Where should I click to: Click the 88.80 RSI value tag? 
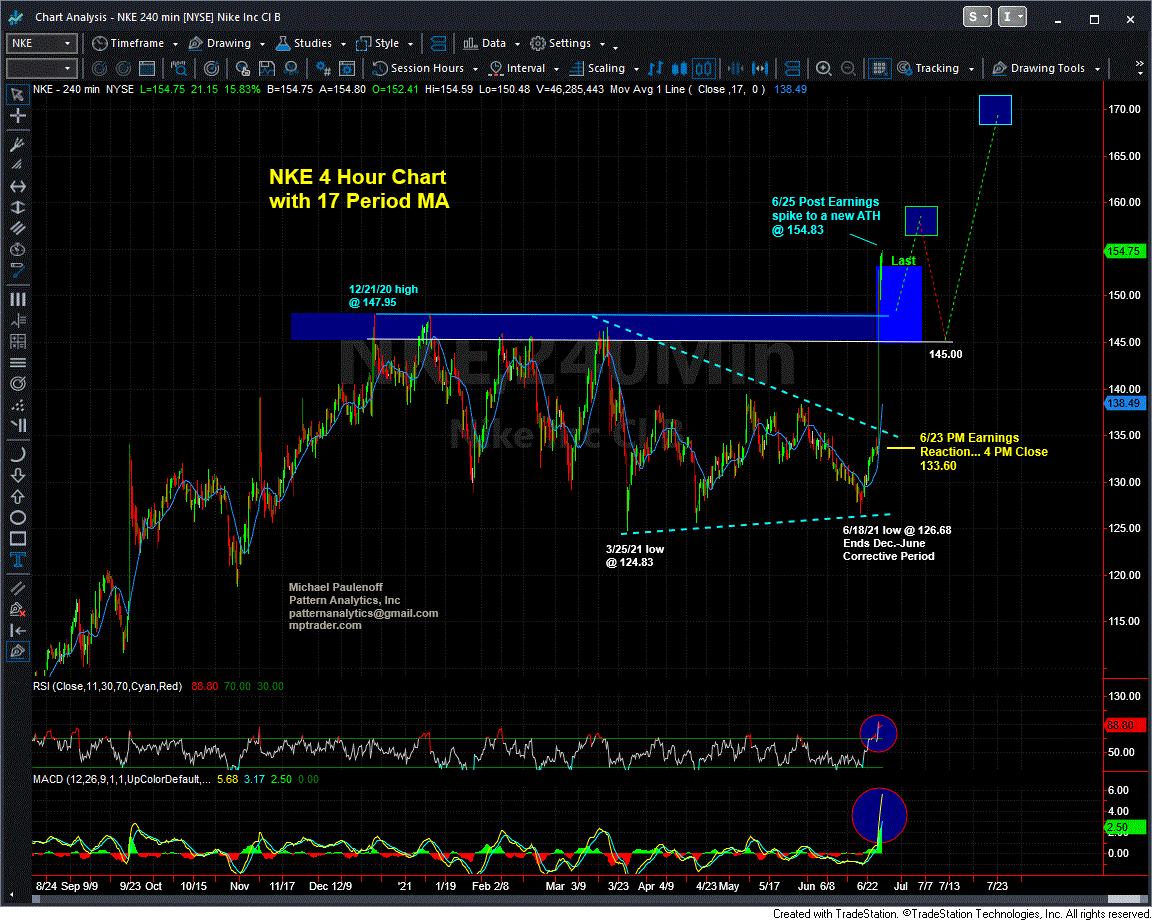(1124, 725)
